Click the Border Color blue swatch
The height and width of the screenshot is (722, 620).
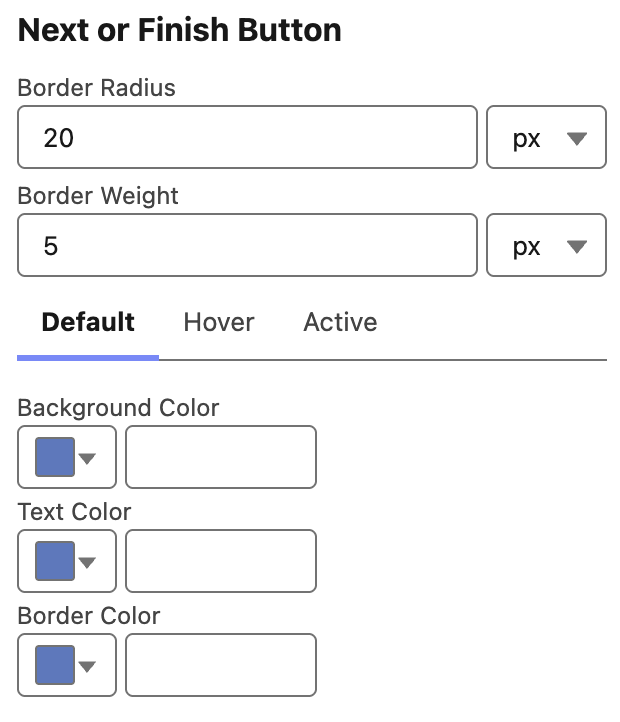coord(55,666)
